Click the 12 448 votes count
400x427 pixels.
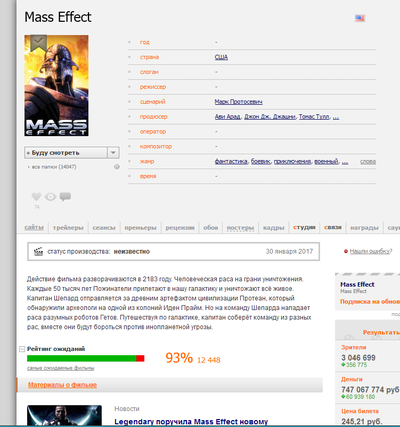pos(209,360)
